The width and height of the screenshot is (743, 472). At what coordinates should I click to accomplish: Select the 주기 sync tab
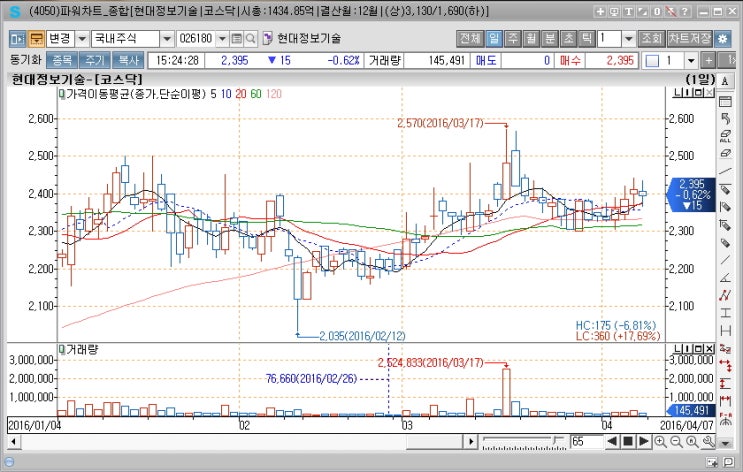pyautogui.click(x=95, y=60)
